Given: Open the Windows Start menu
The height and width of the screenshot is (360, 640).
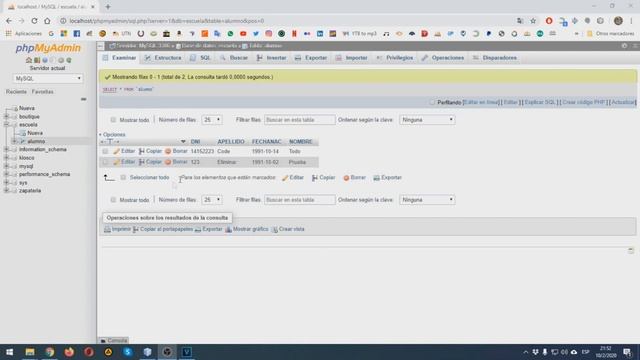Looking at the screenshot, I should [x=9, y=352].
